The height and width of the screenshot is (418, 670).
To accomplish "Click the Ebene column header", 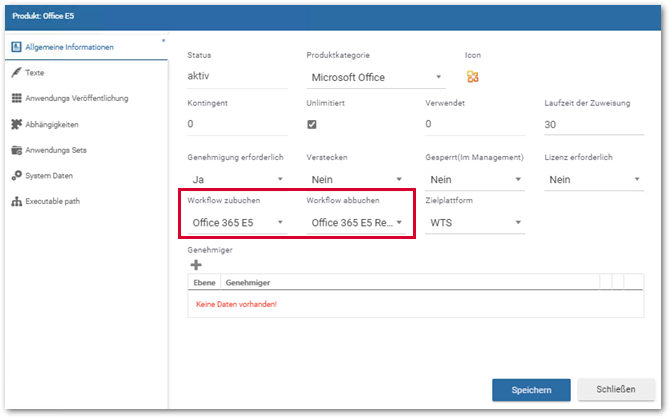I will [x=204, y=283].
